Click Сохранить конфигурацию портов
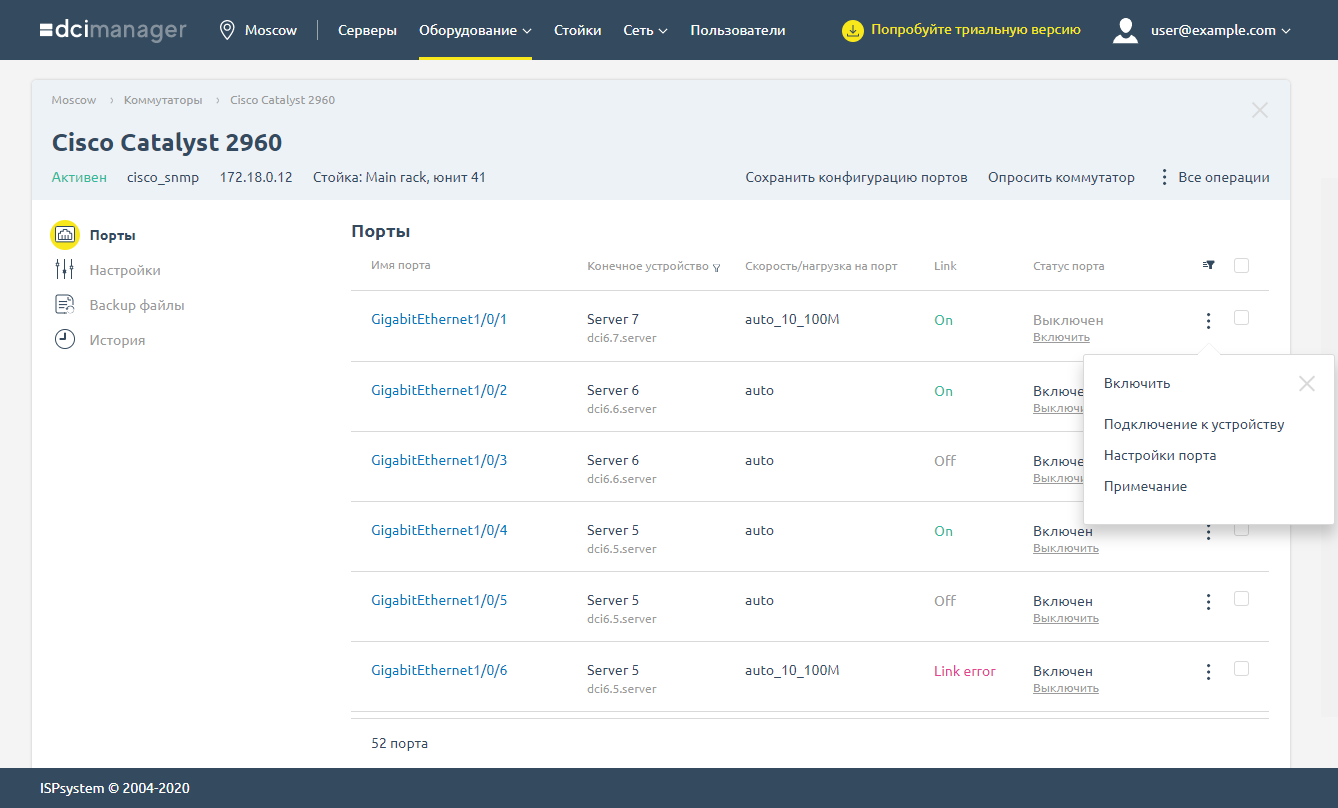This screenshot has width=1338, height=808. 855,176
